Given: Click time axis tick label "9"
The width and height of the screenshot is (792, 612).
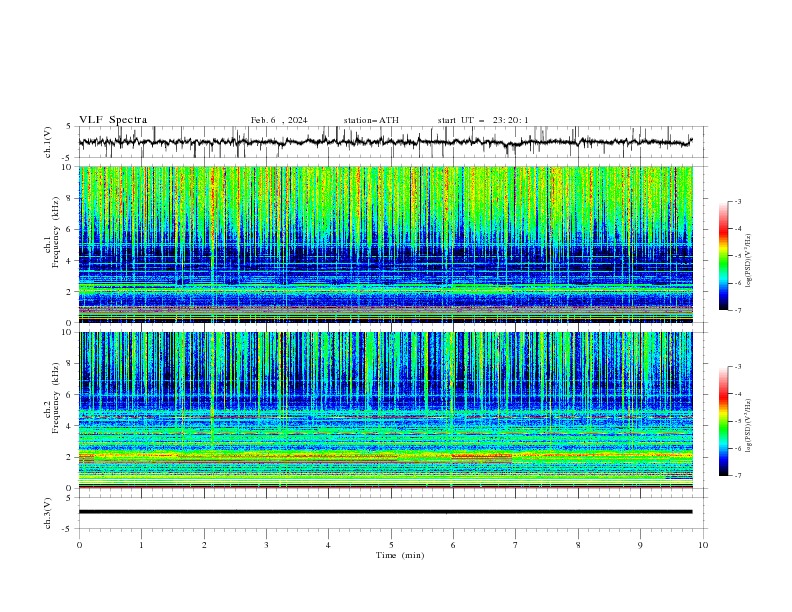Looking at the screenshot, I should 640,545.
